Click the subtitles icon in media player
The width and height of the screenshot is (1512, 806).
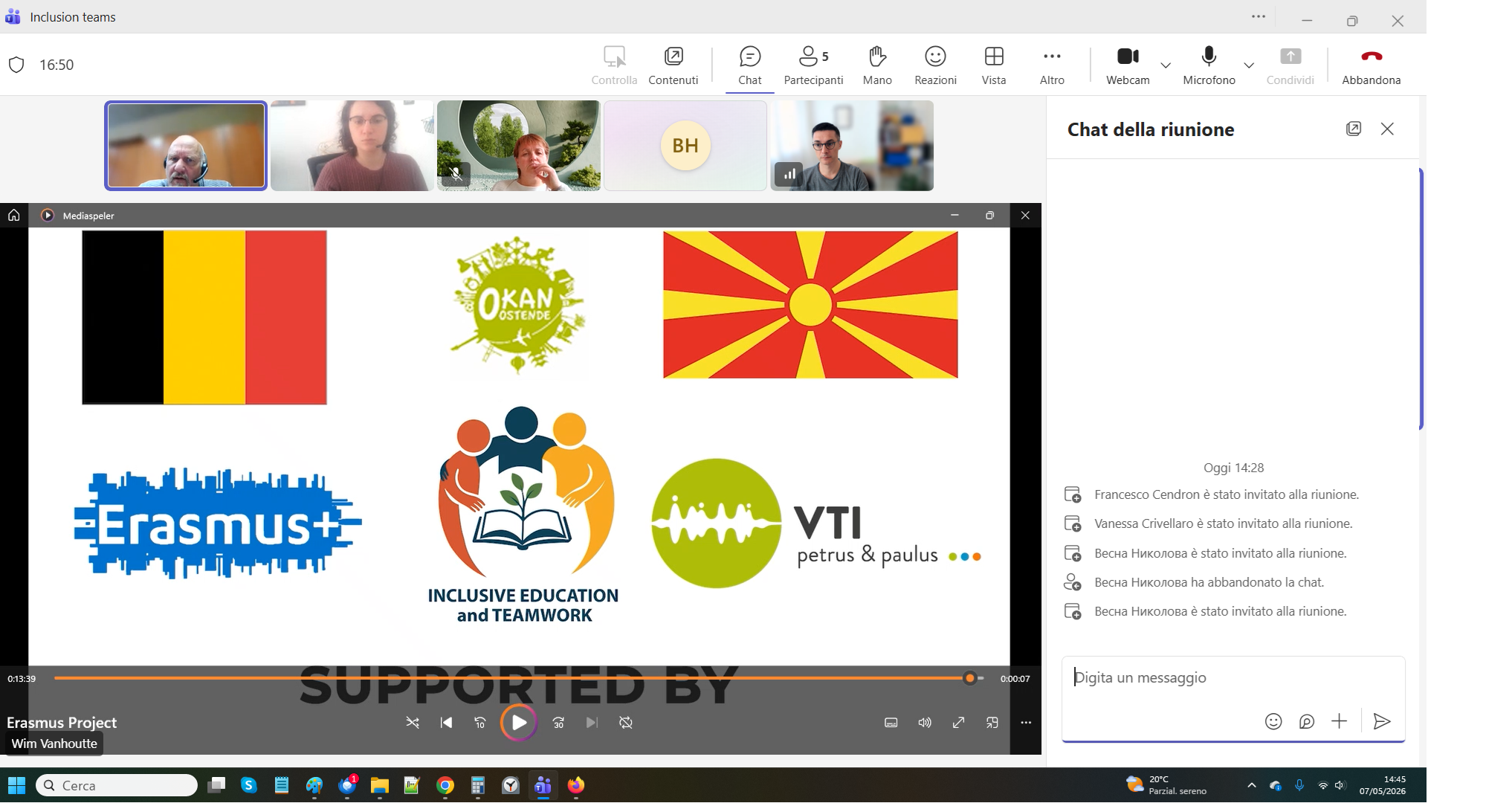click(x=891, y=723)
